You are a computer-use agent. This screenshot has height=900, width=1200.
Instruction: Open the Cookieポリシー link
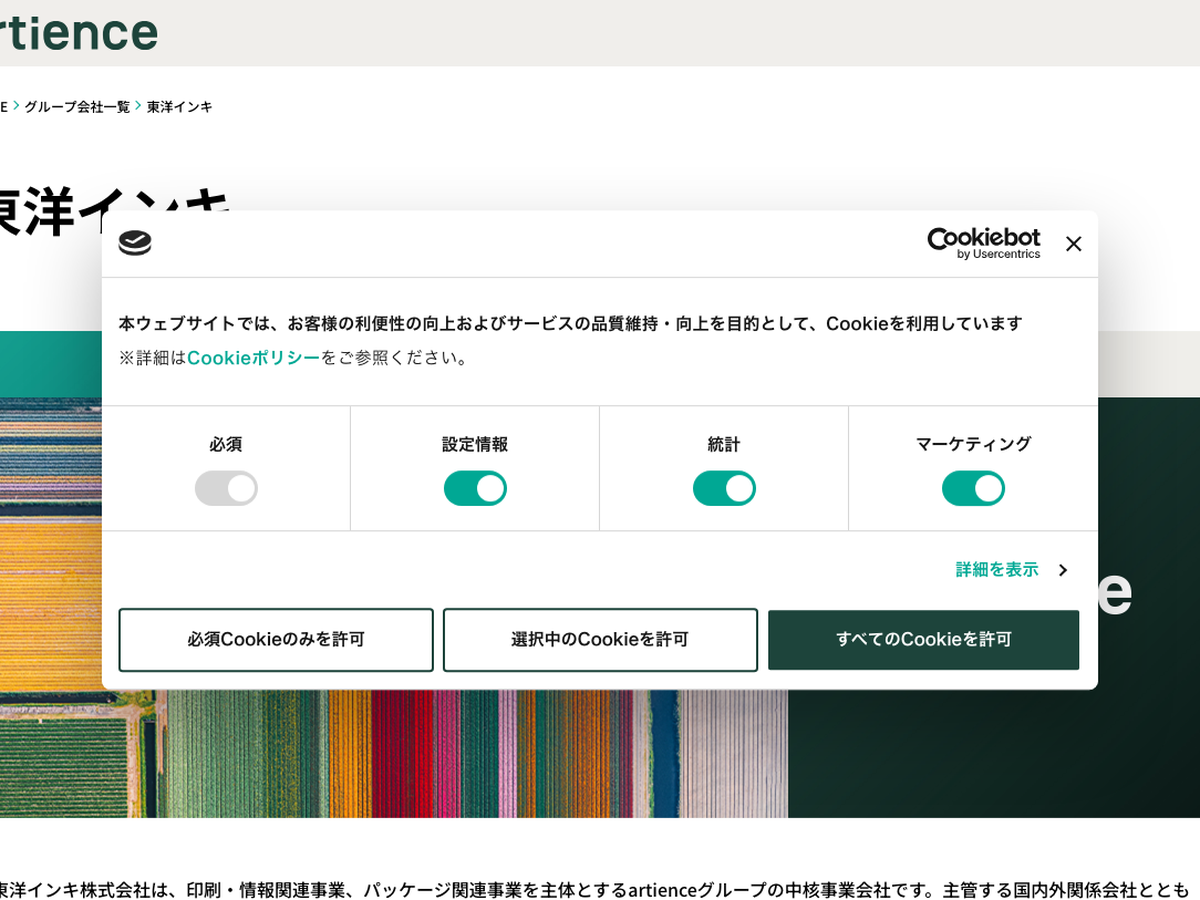pos(253,358)
